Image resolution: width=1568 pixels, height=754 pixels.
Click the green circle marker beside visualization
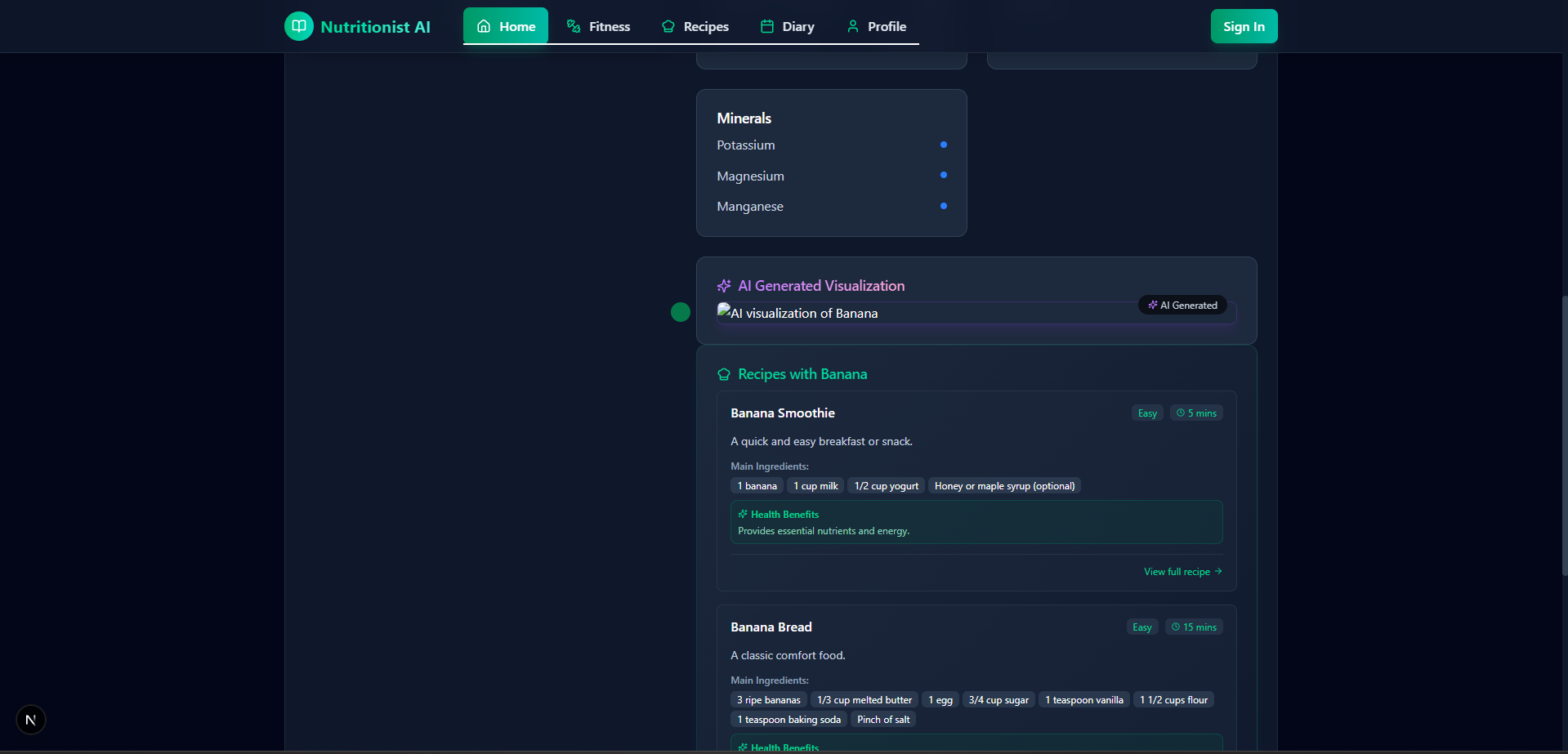coord(681,312)
